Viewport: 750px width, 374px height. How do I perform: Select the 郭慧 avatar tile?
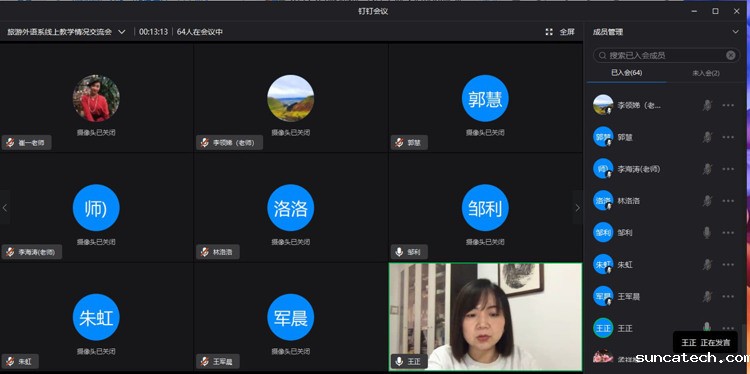pos(485,98)
